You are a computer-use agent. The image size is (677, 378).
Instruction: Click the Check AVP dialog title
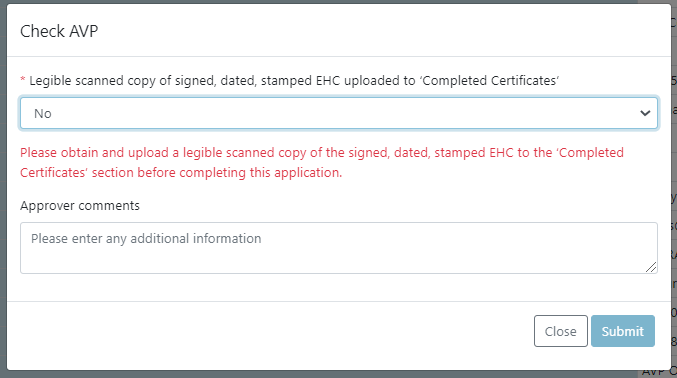pos(59,31)
